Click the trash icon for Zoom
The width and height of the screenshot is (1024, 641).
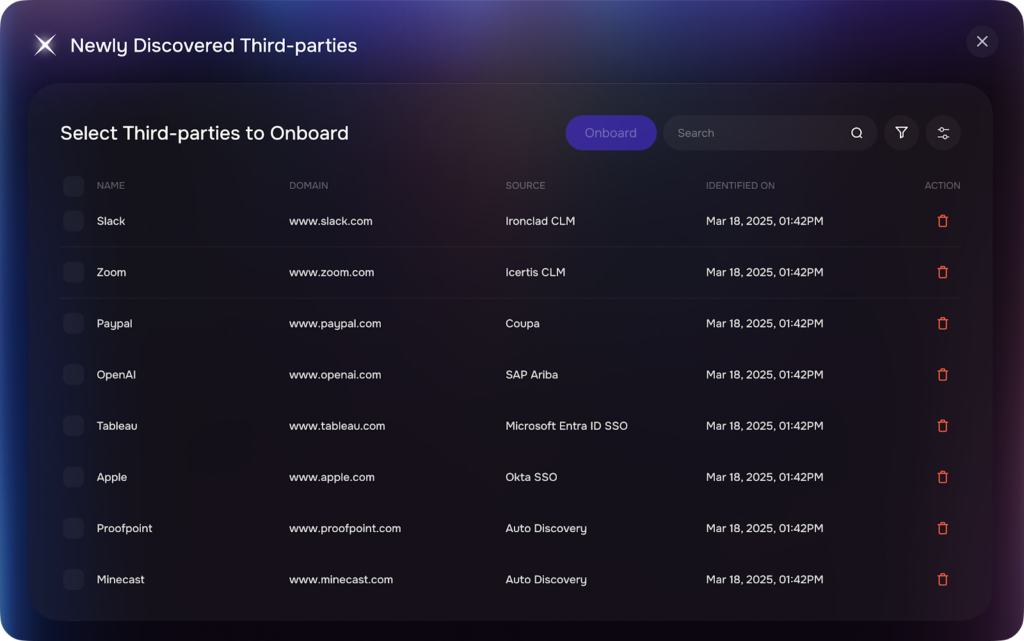pos(942,272)
